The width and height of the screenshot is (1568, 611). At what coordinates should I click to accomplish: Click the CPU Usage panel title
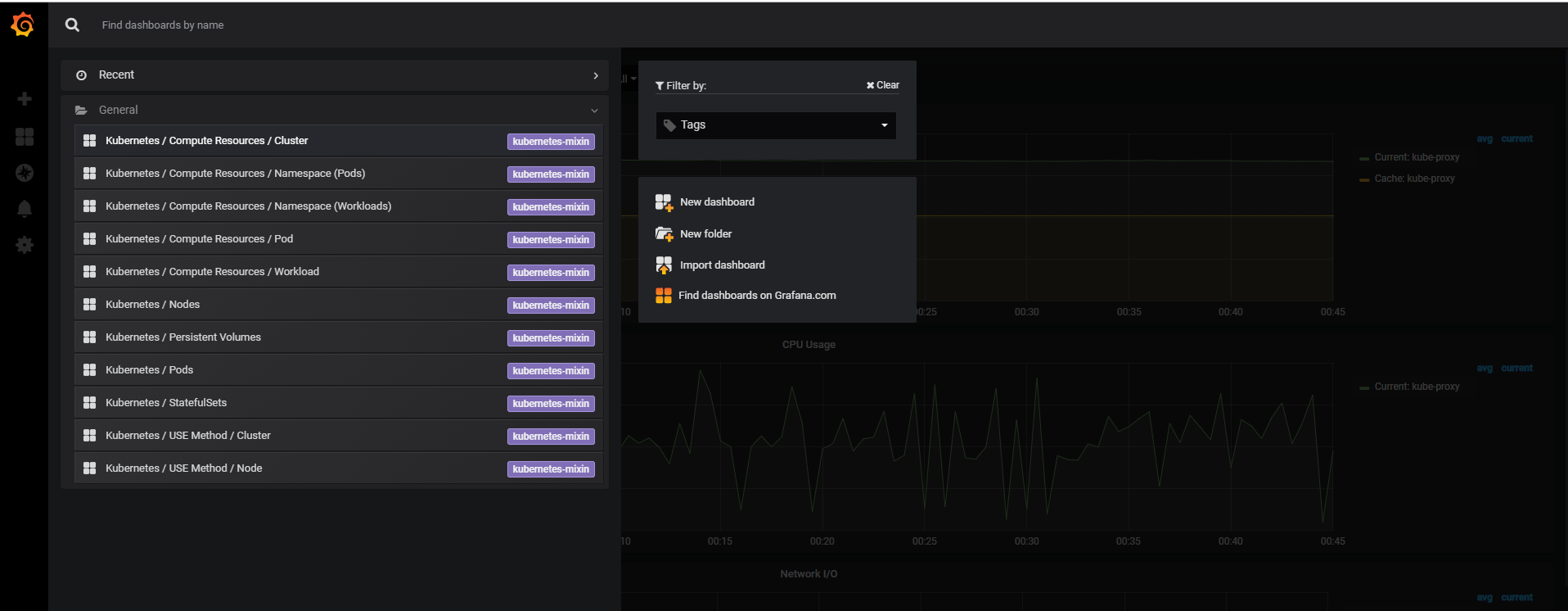coord(809,345)
